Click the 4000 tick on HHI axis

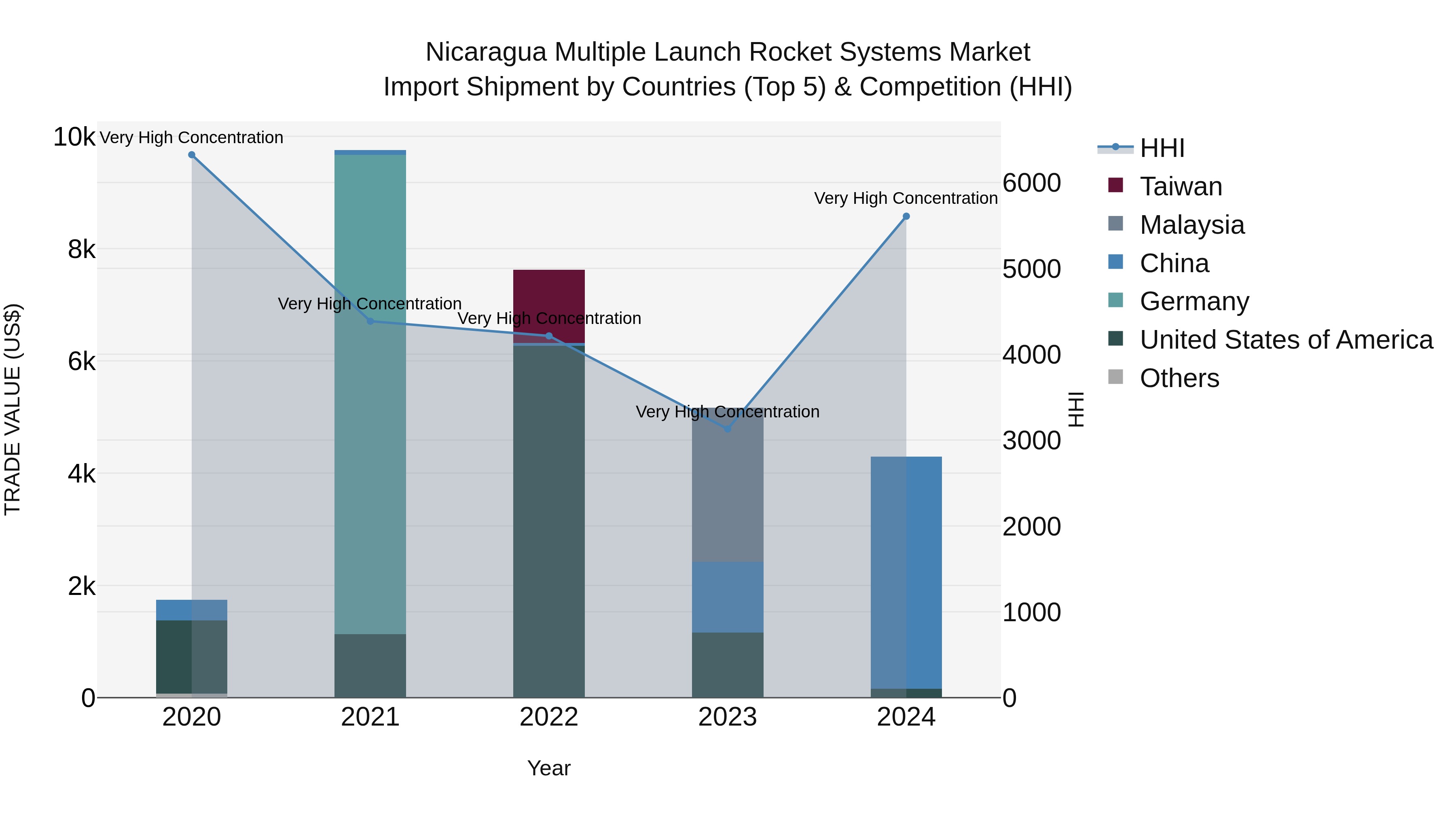[1031, 354]
